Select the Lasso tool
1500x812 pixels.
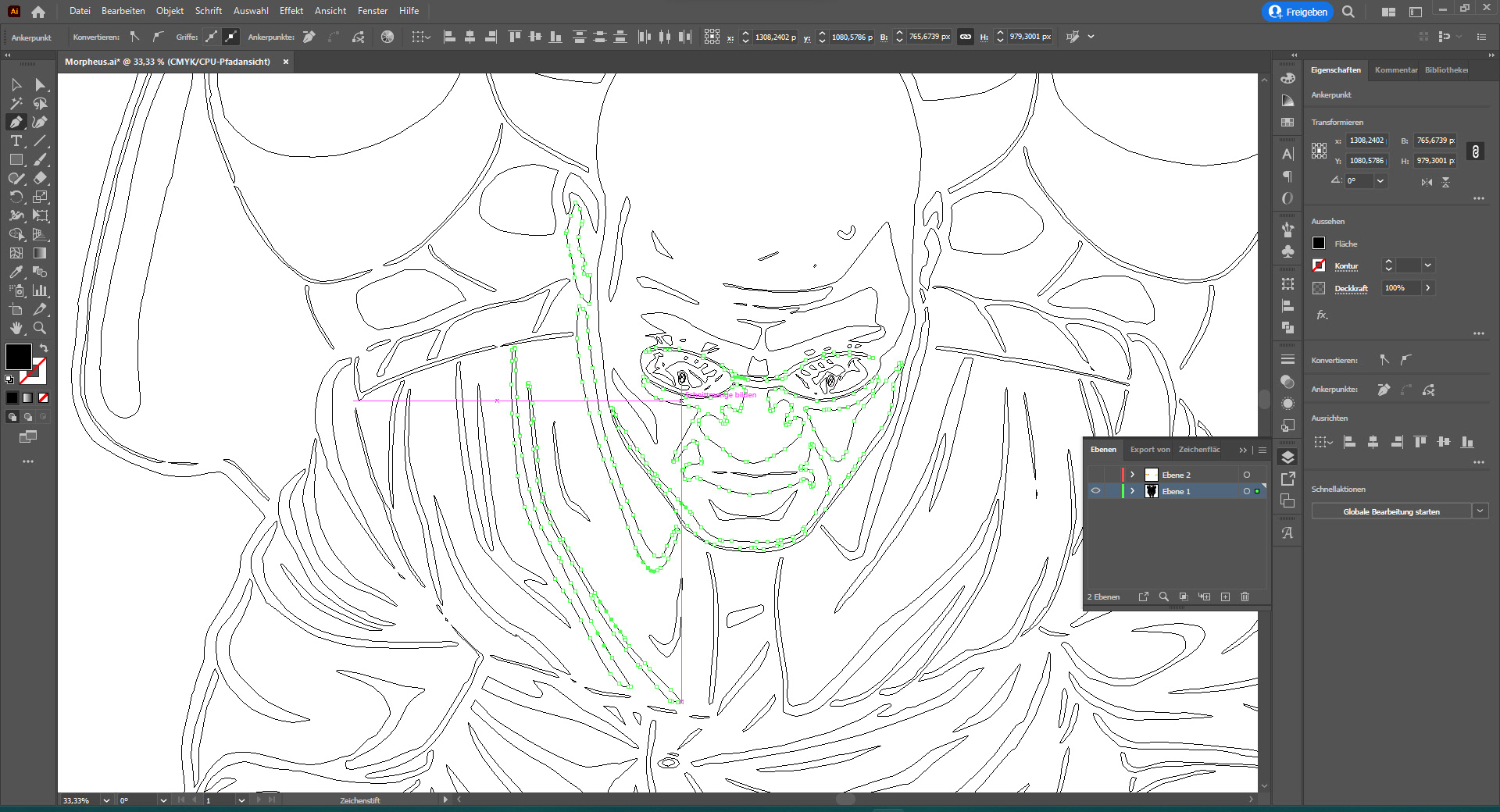[x=41, y=103]
